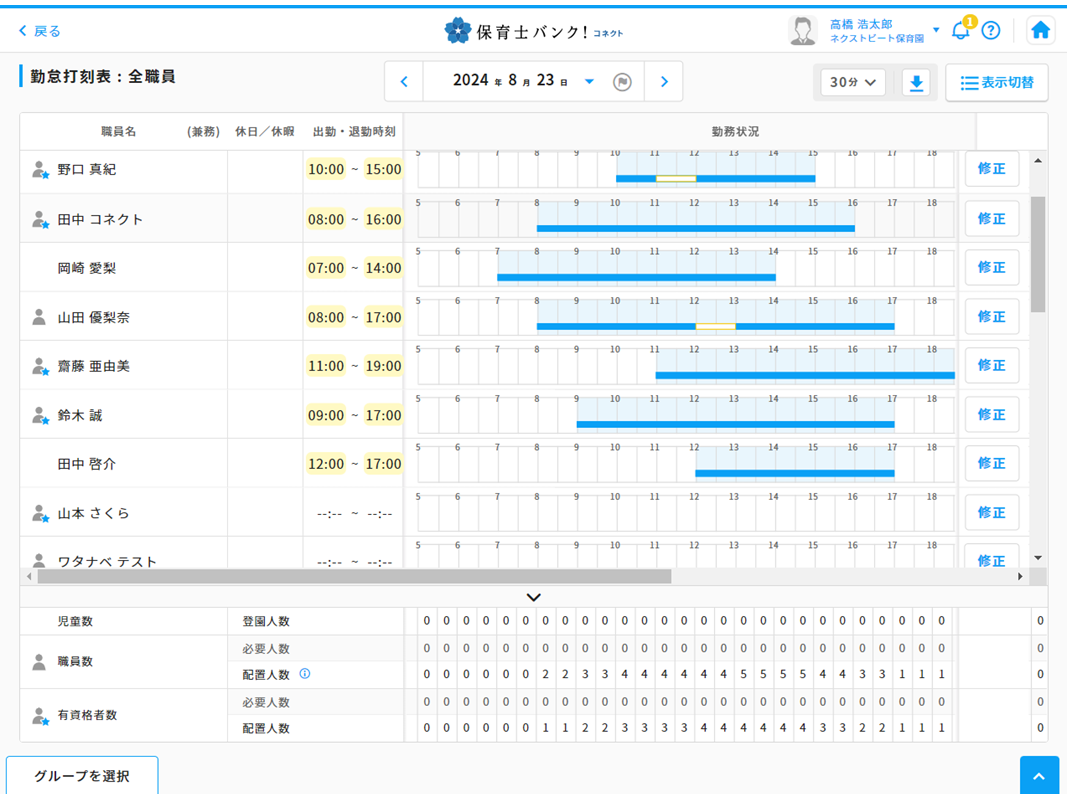Go to the home screen icon
This screenshot has width=1067, height=800.
(x=1040, y=30)
